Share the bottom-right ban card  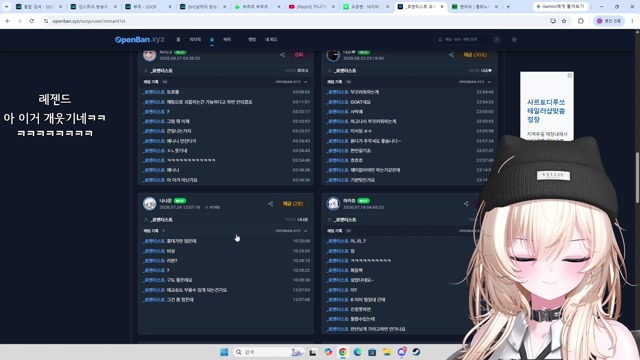pos(466,204)
